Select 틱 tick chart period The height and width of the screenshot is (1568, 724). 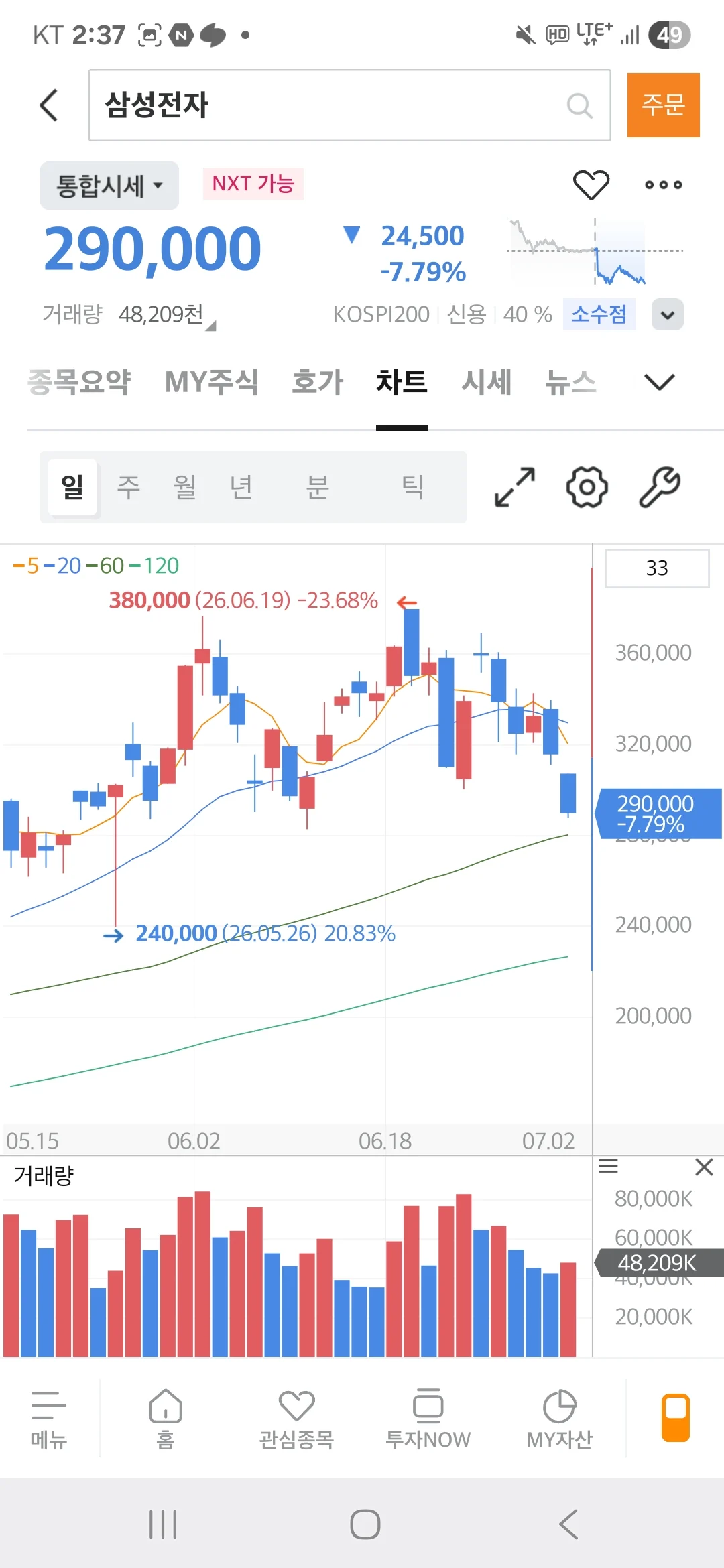coord(413,486)
